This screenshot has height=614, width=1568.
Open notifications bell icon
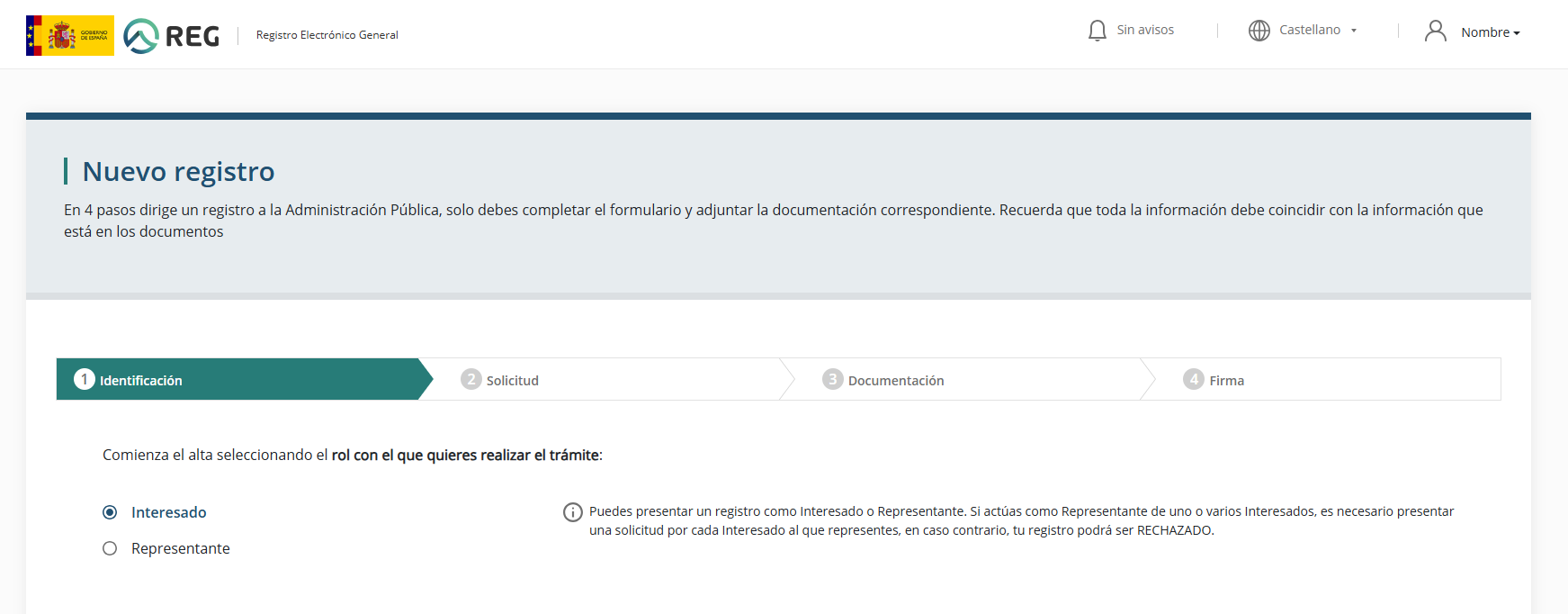pyautogui.click(x=1097, y=31)
